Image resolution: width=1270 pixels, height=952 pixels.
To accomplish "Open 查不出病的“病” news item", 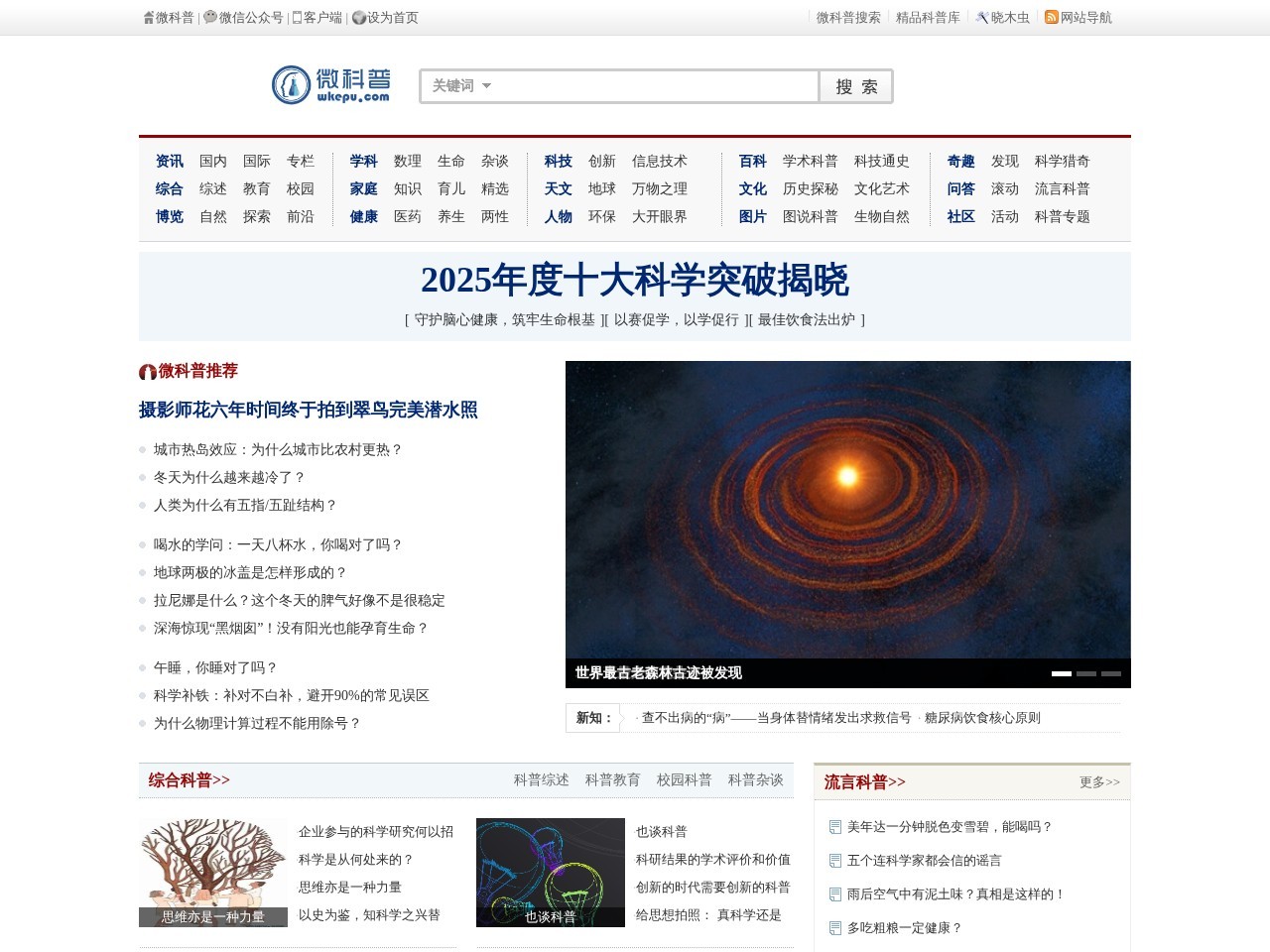I will pyautogui.click(x=776, y=717).
